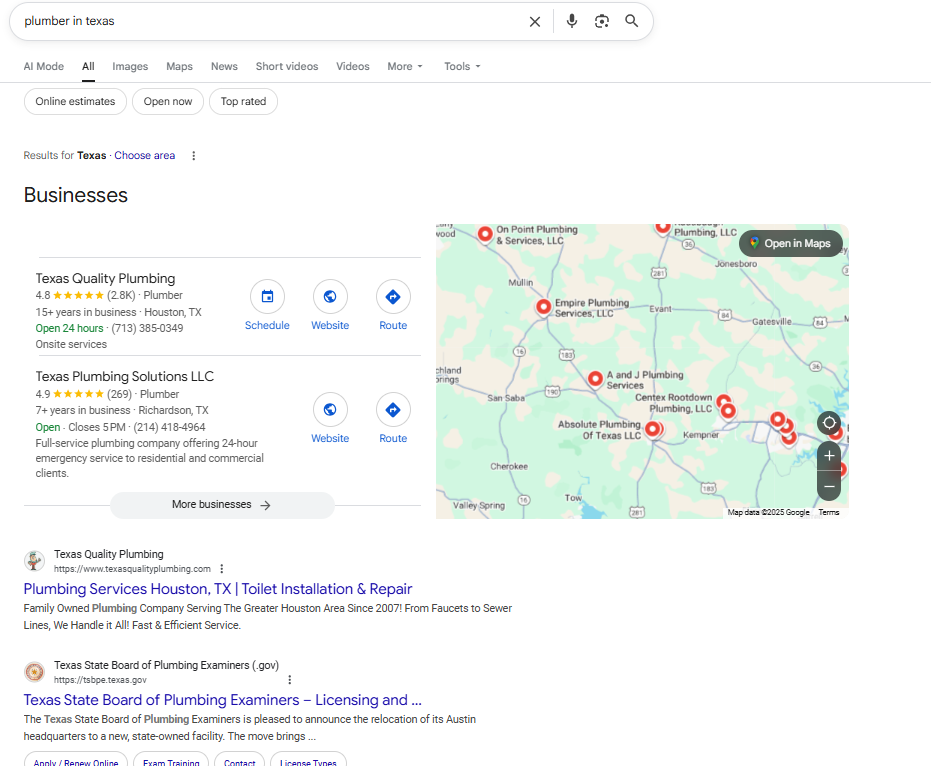Open the Tools dropdown
931x766 pixels.
(x=462, y=67)
